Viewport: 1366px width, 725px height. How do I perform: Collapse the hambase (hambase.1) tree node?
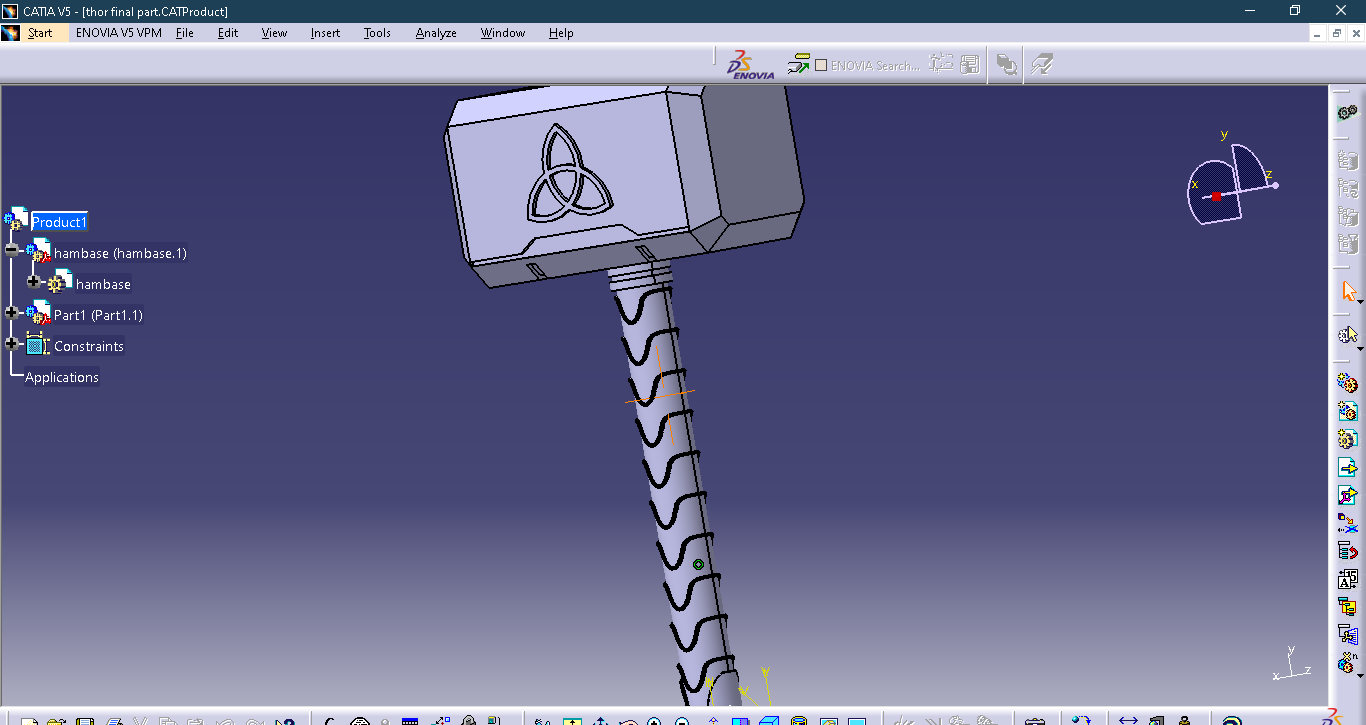point(12,250)
